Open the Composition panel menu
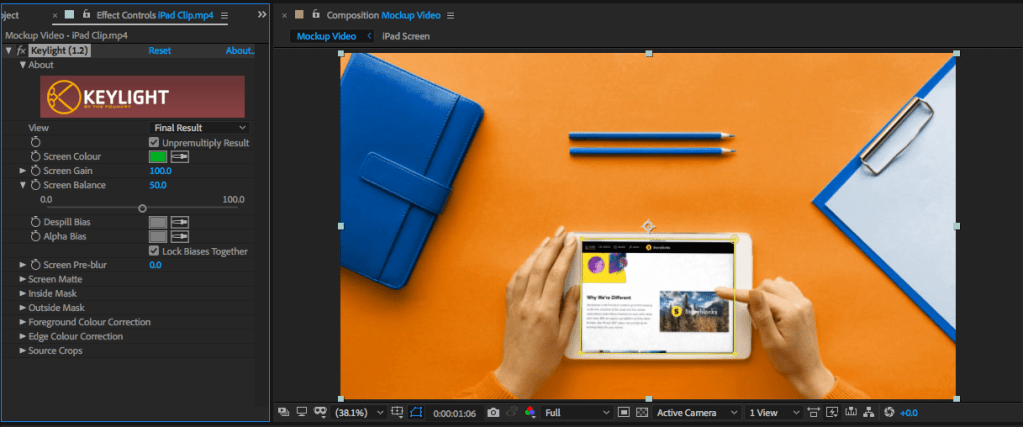The image size is (1023, 427). pos(450,15)
